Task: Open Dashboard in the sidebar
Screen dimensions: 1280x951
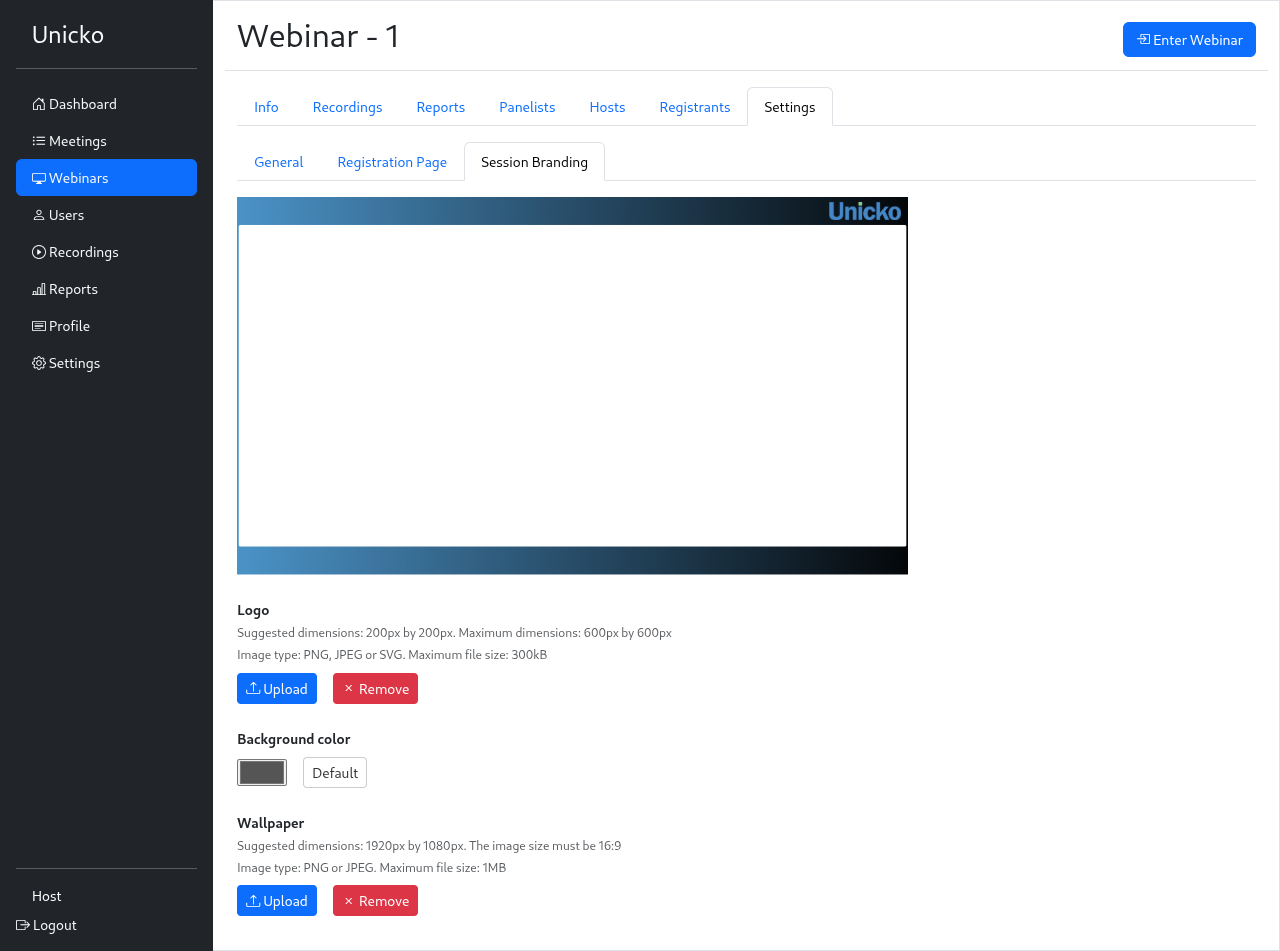Action: [106, 104]
